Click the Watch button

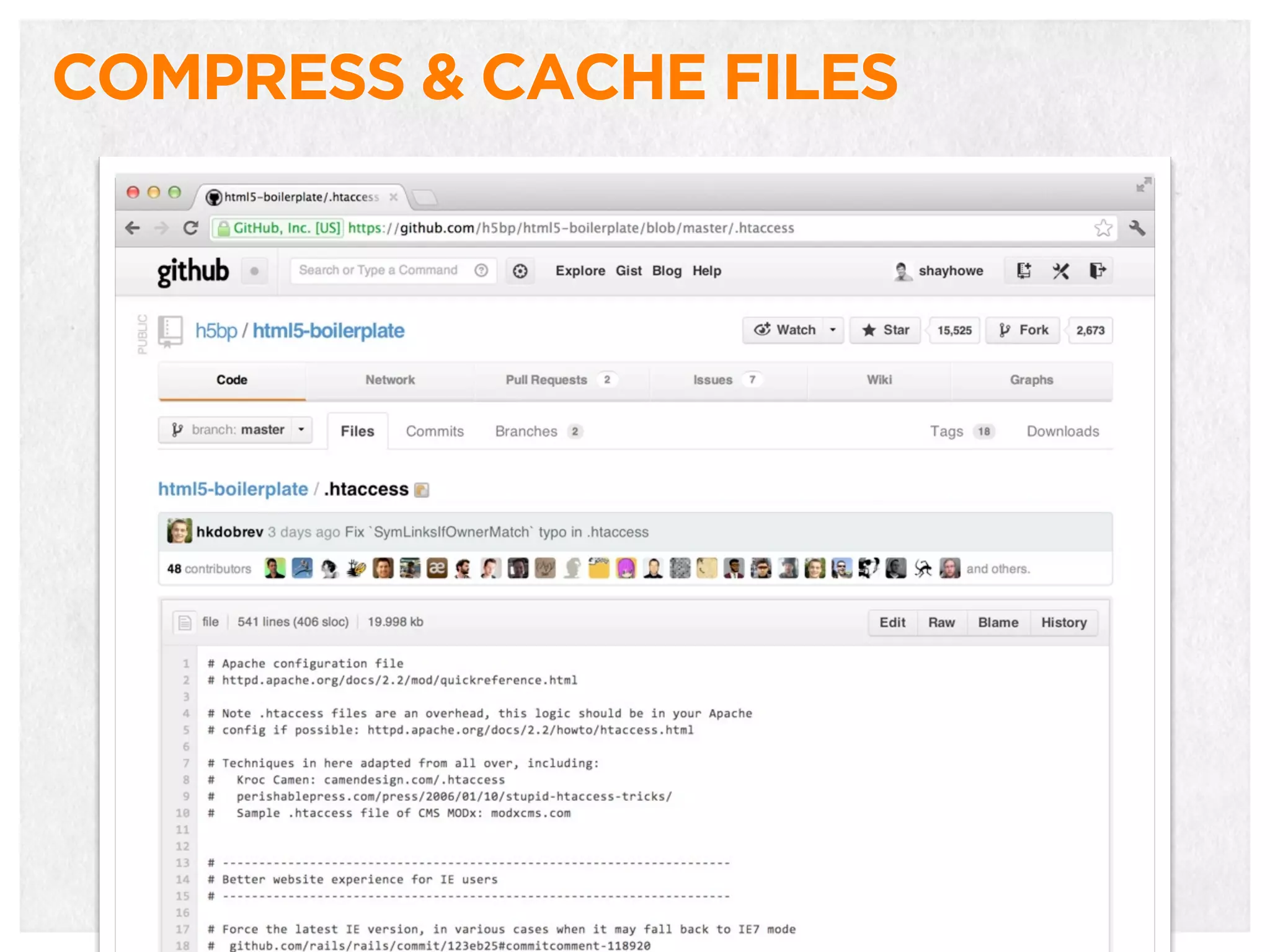[x=784, y=330]
